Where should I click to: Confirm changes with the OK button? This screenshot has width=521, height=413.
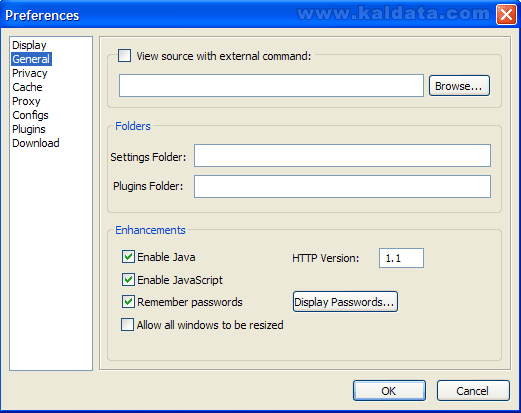(389, 390)
